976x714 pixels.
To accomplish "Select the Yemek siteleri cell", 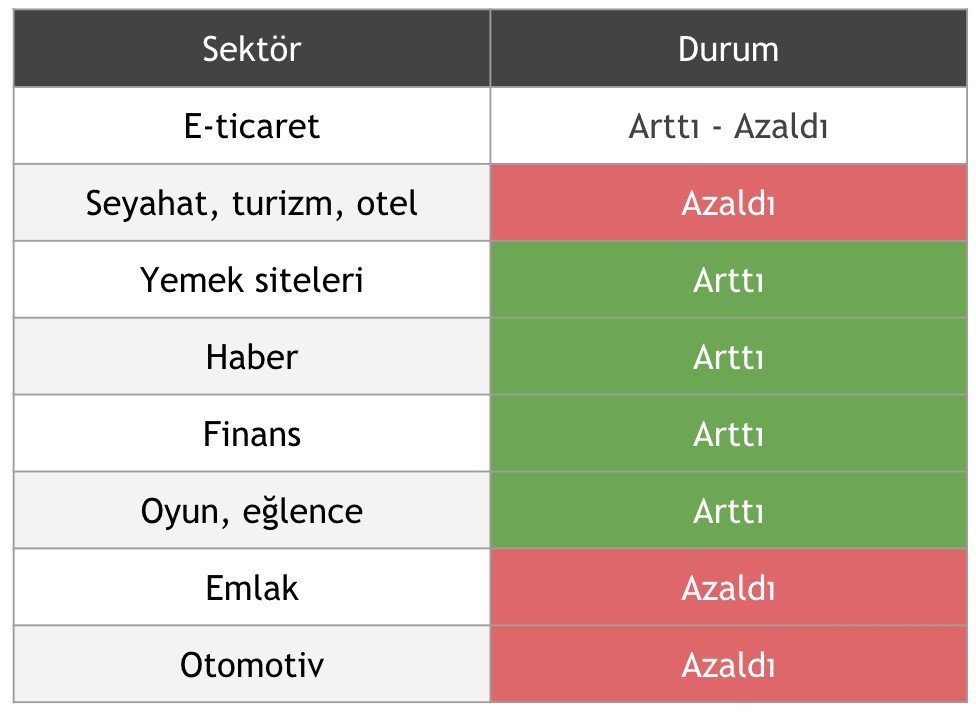I will (x=252, y=280).
